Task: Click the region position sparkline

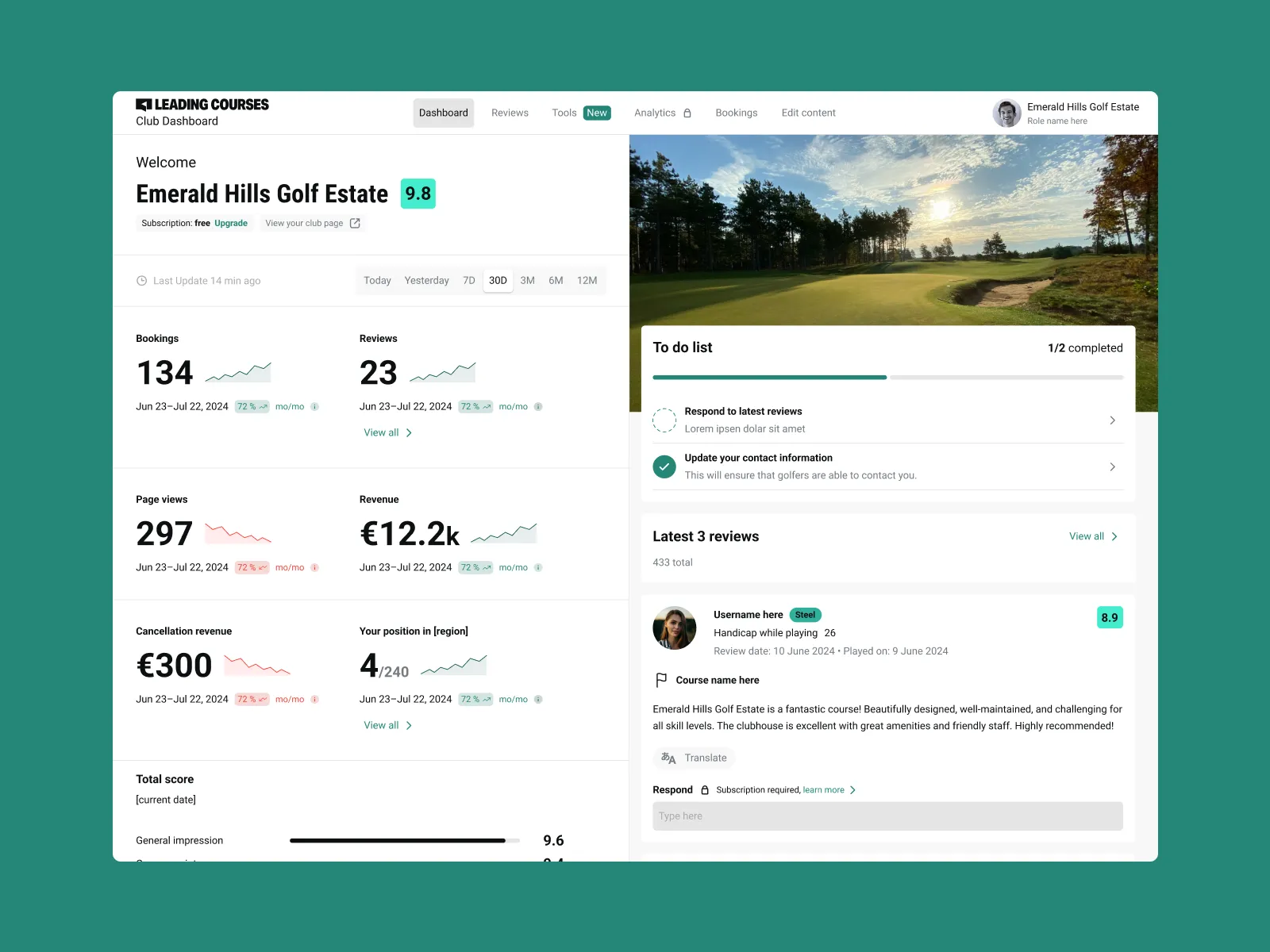Action: [x=454, y=665]
